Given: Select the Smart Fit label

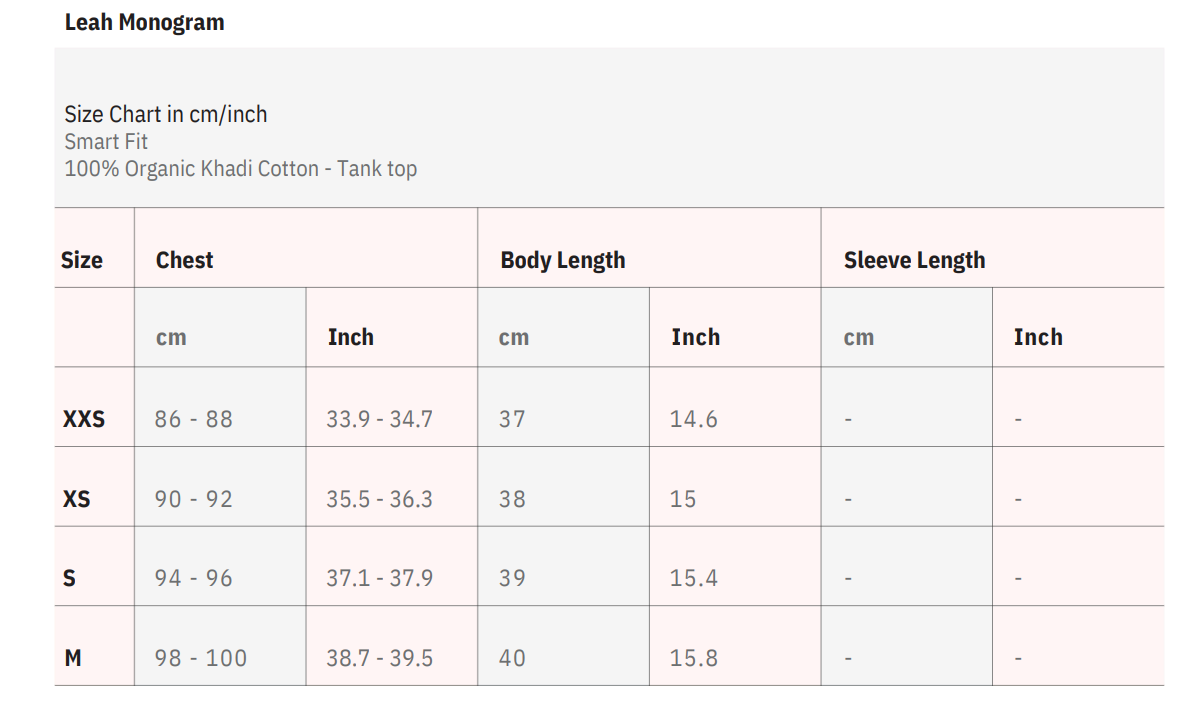Looking at the screenshot, I should pyautogui.click(x=106, y=141).
